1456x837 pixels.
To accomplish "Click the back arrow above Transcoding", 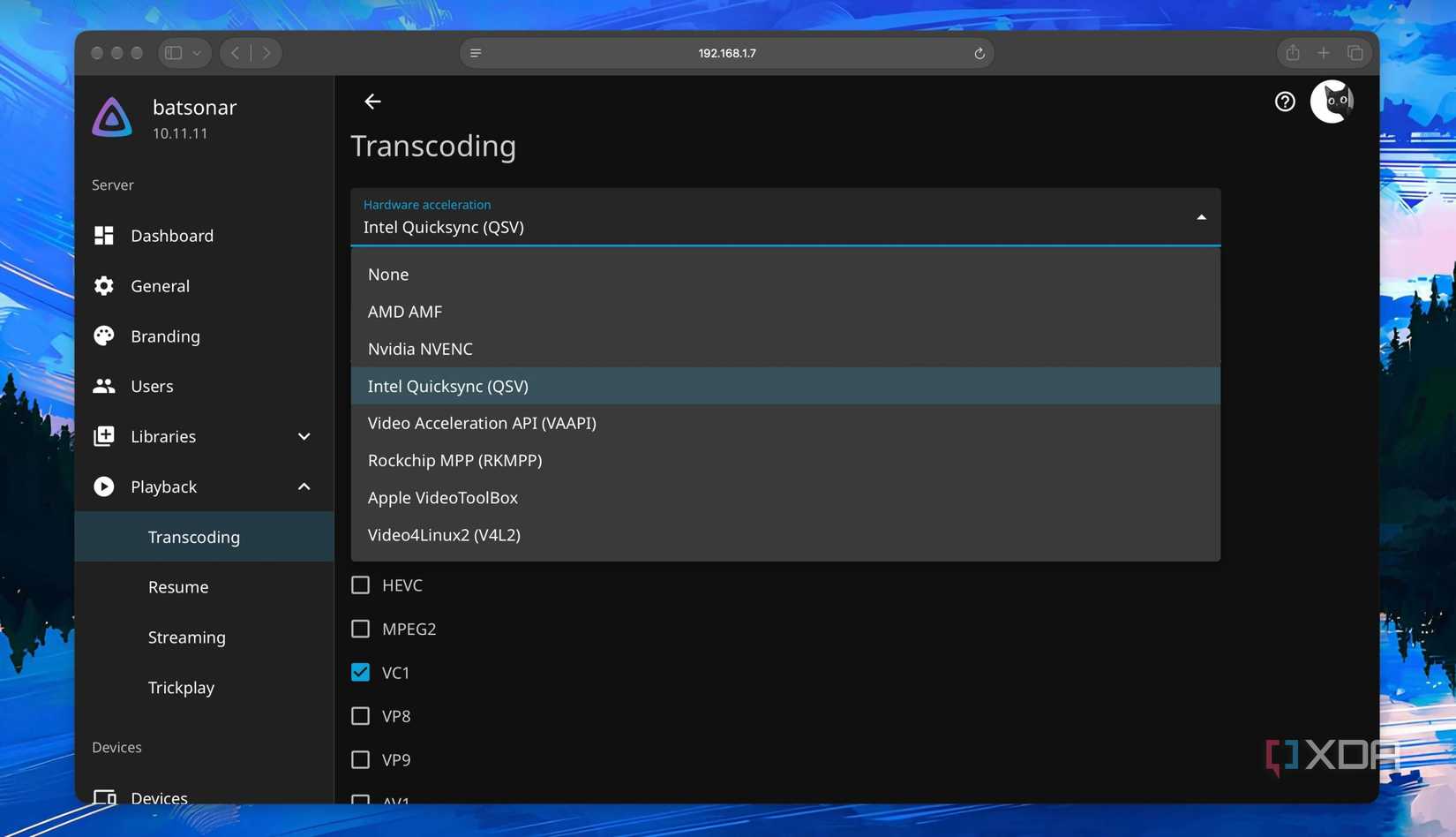I will coord(372,102).
